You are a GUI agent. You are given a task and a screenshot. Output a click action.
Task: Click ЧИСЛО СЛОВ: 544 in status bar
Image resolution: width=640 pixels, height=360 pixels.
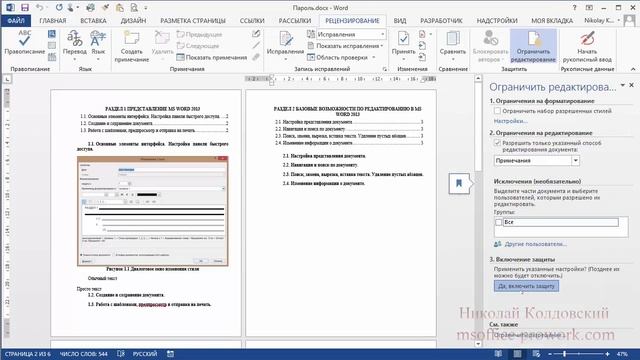(x=83, y=354)
